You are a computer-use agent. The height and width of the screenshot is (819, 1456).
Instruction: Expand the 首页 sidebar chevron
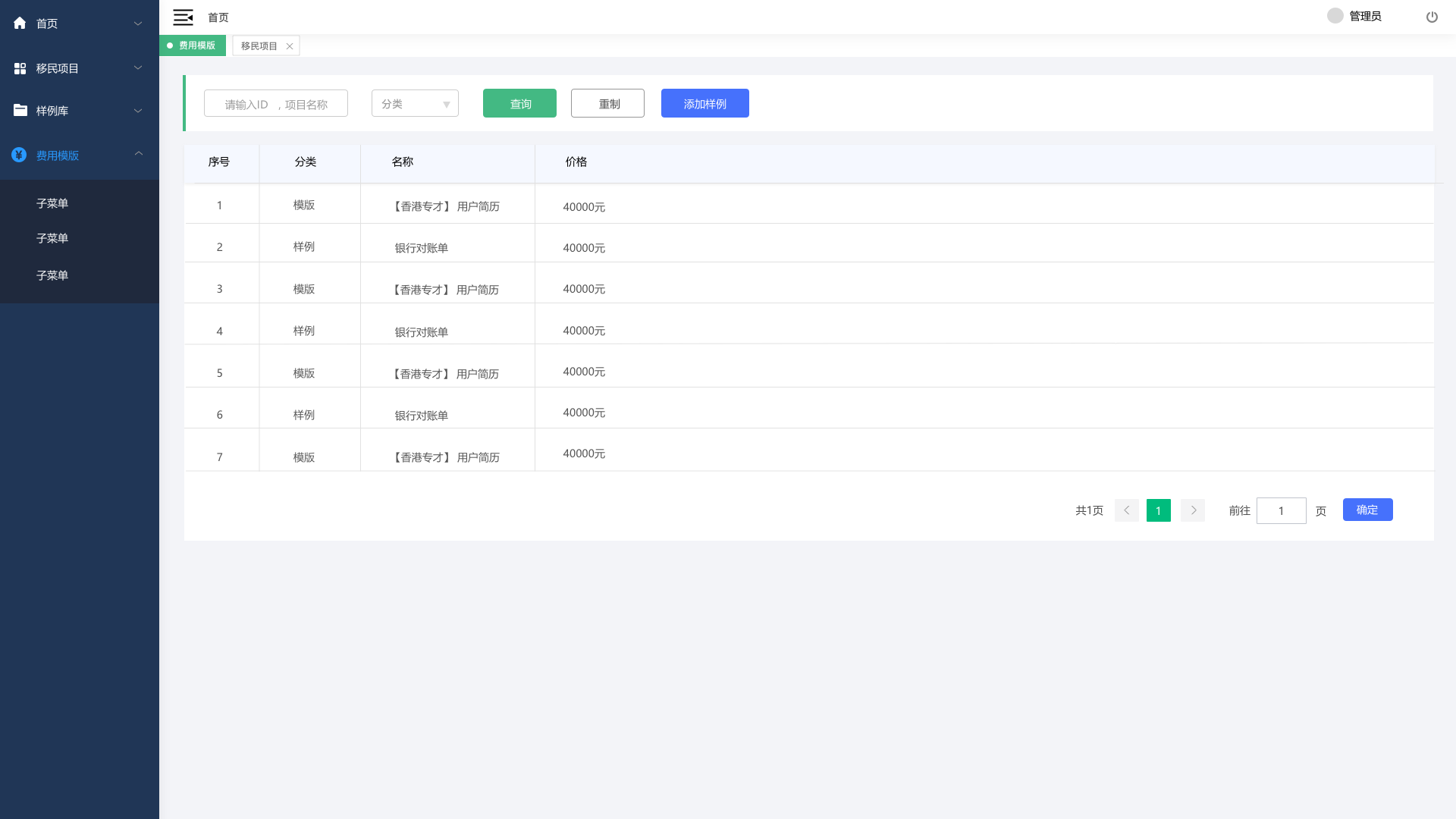click(x=138, y=24)
